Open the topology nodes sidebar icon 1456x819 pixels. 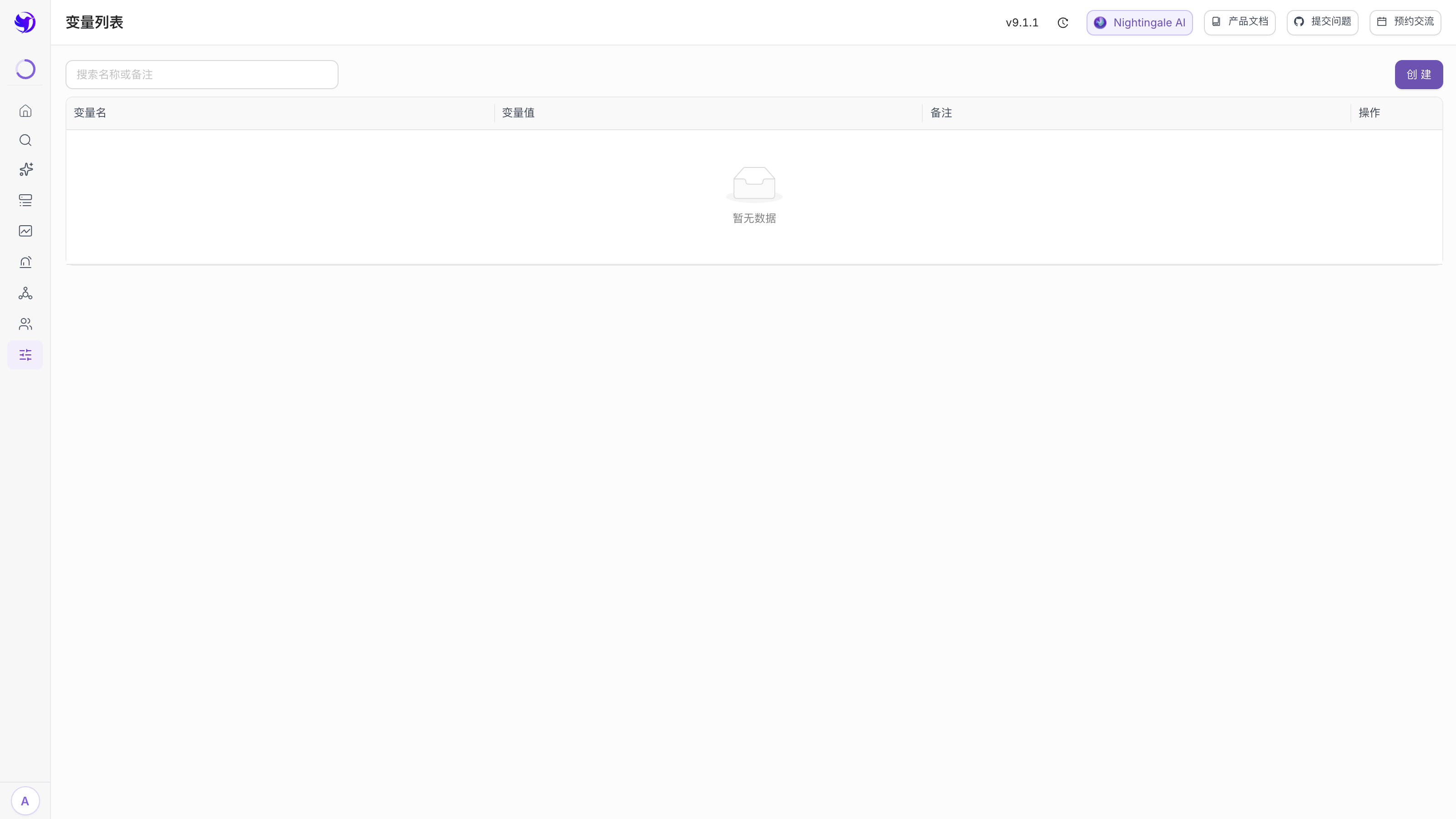click(25, 293)
